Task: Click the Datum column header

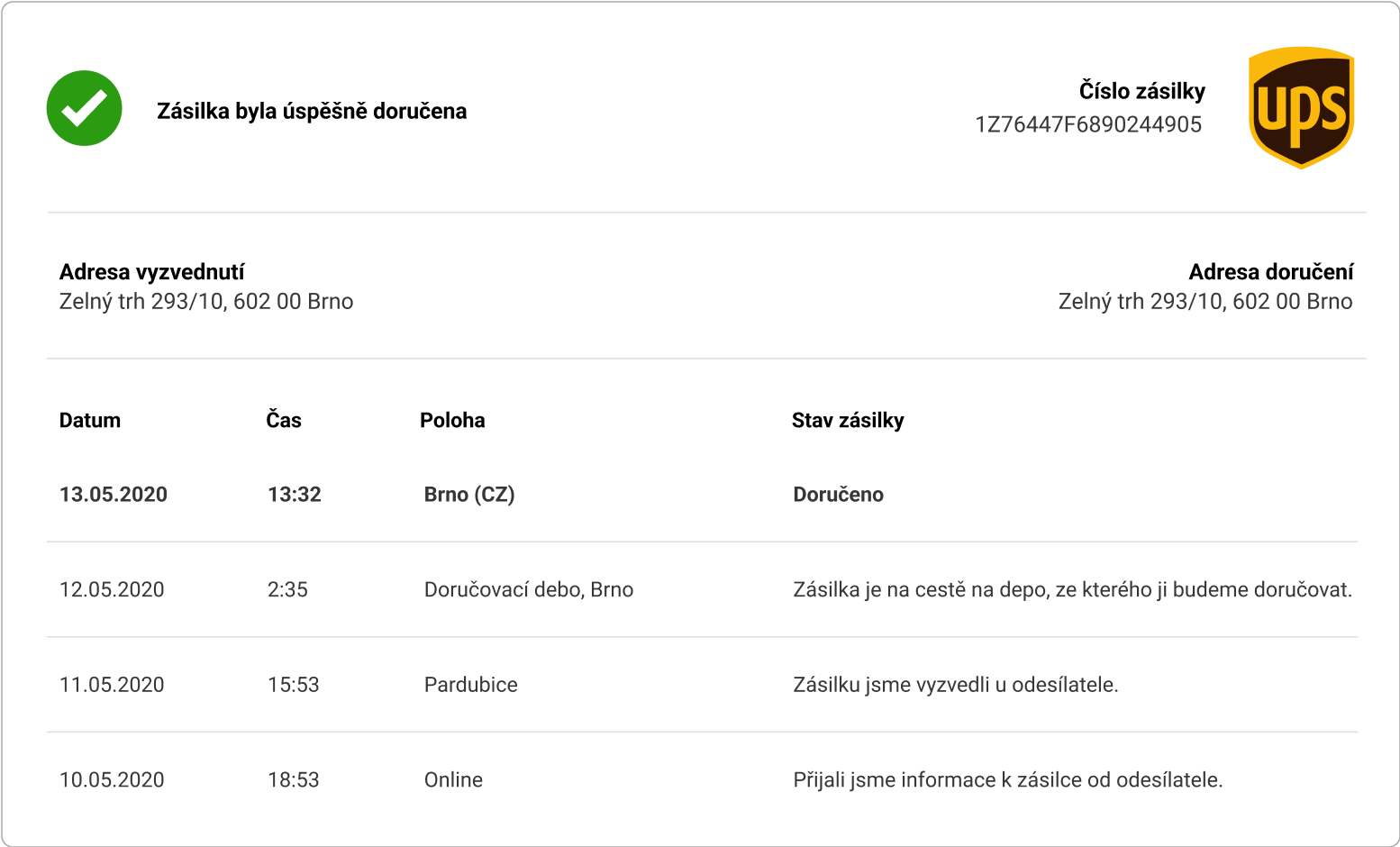Action: (90, 420)
